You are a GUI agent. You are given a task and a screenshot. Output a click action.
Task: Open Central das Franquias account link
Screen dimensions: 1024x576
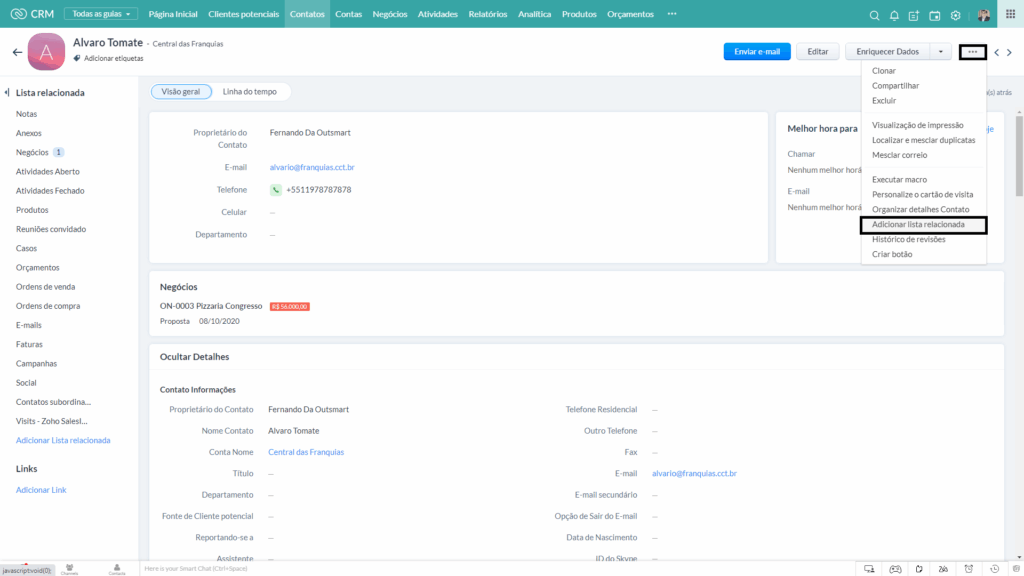306,452
